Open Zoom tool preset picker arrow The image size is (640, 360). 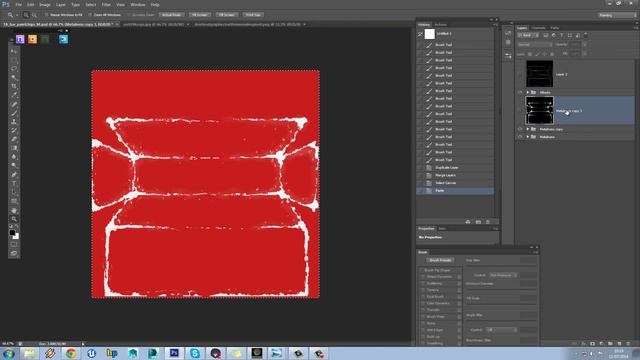pos(17,15)
